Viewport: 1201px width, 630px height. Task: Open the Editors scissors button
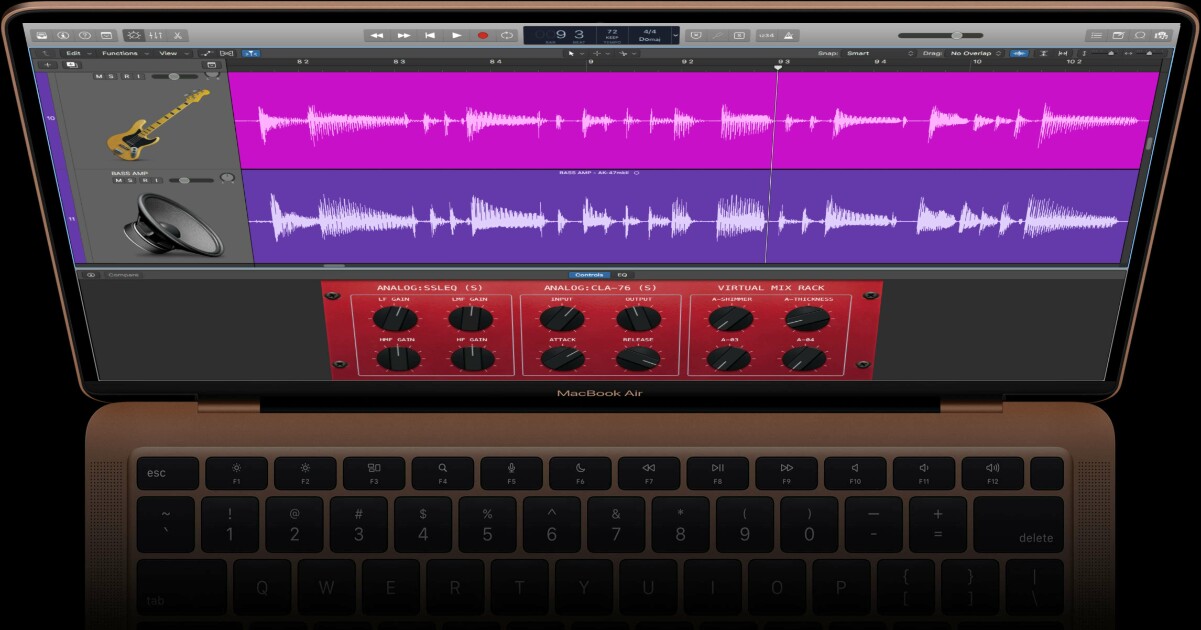pos(178,35)
